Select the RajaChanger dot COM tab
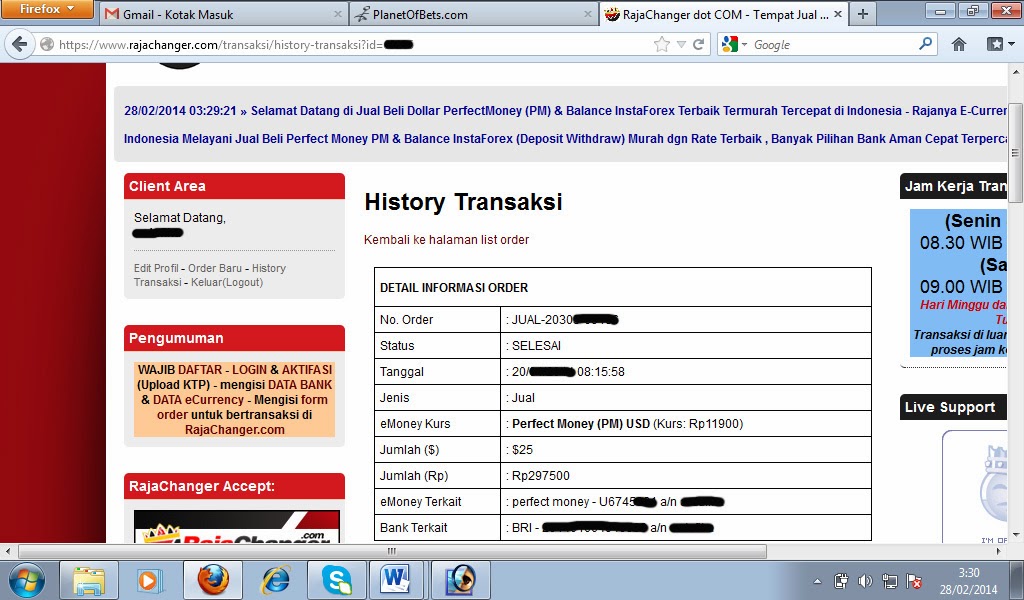Image resolution: width=1024 pixels, height=600 pixels. click(724, 14)
